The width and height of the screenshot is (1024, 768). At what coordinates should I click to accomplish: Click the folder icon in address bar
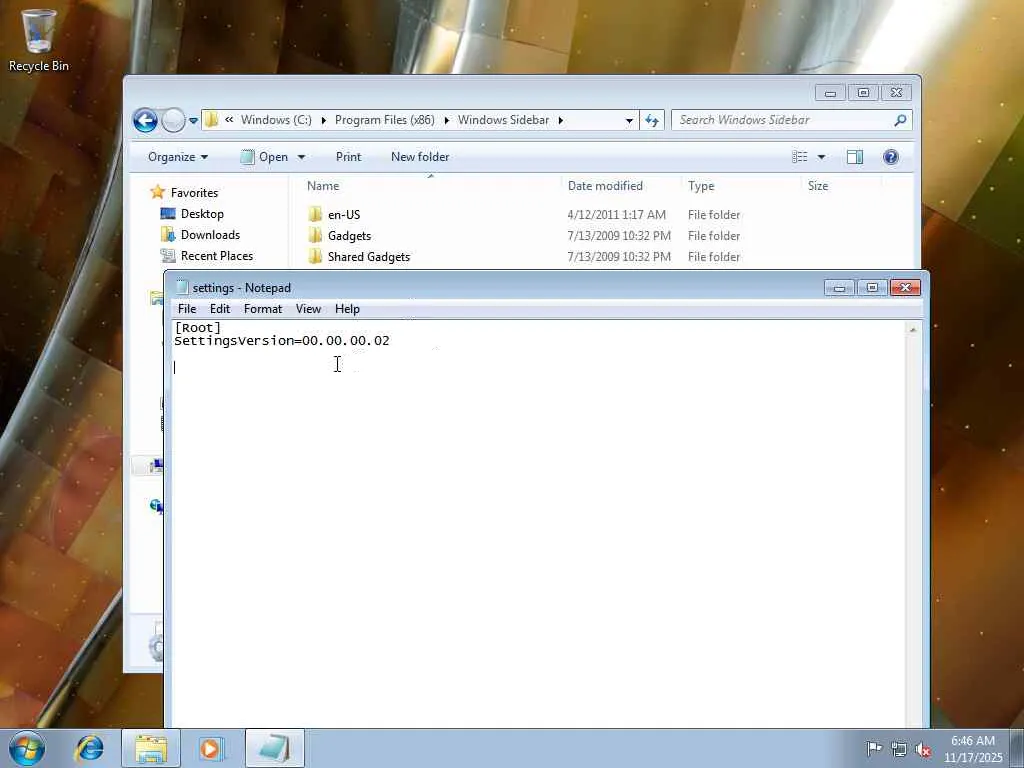click(x=211, y=120)
